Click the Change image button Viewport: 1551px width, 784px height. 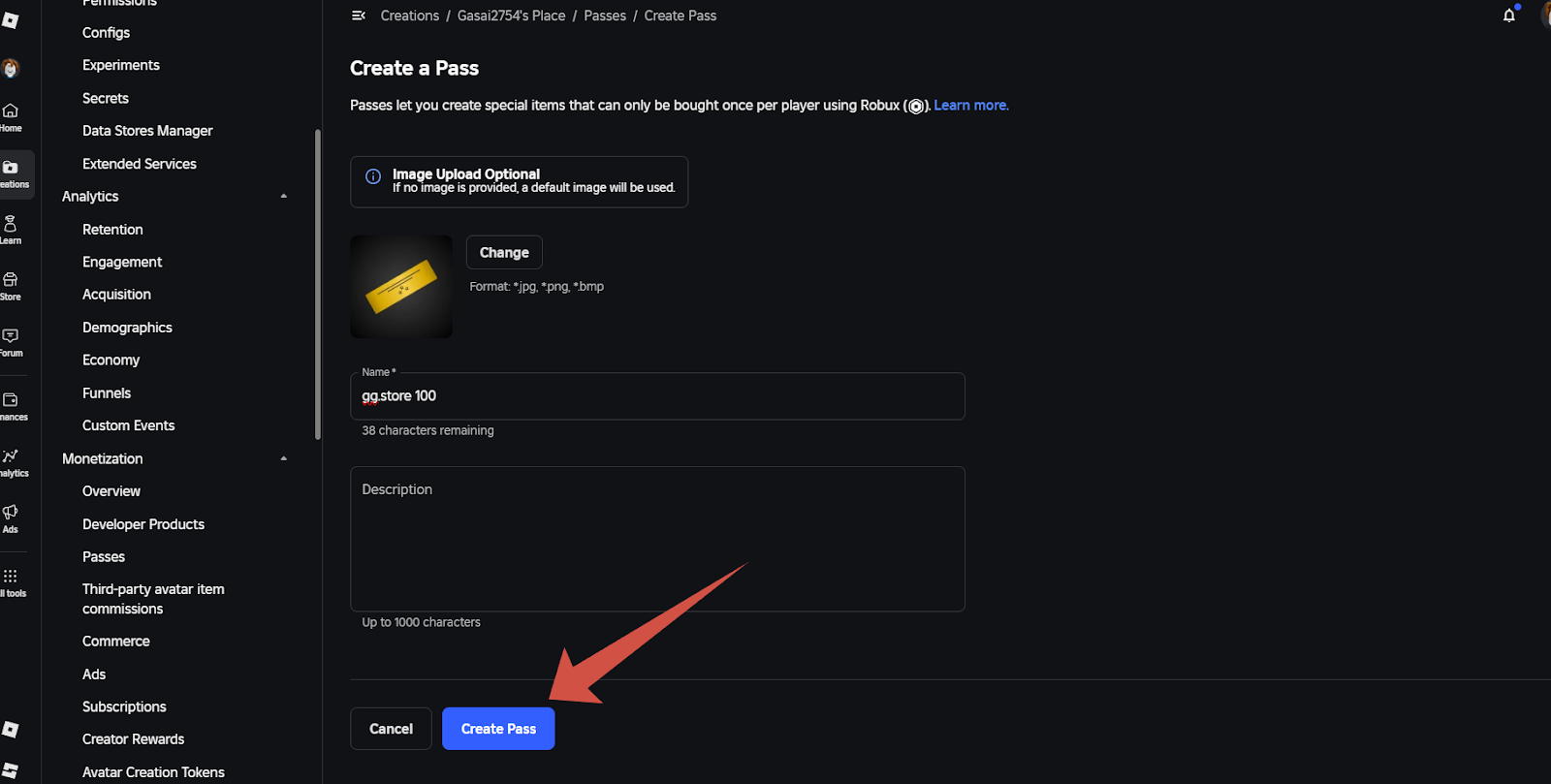click(x=504, y=253)
